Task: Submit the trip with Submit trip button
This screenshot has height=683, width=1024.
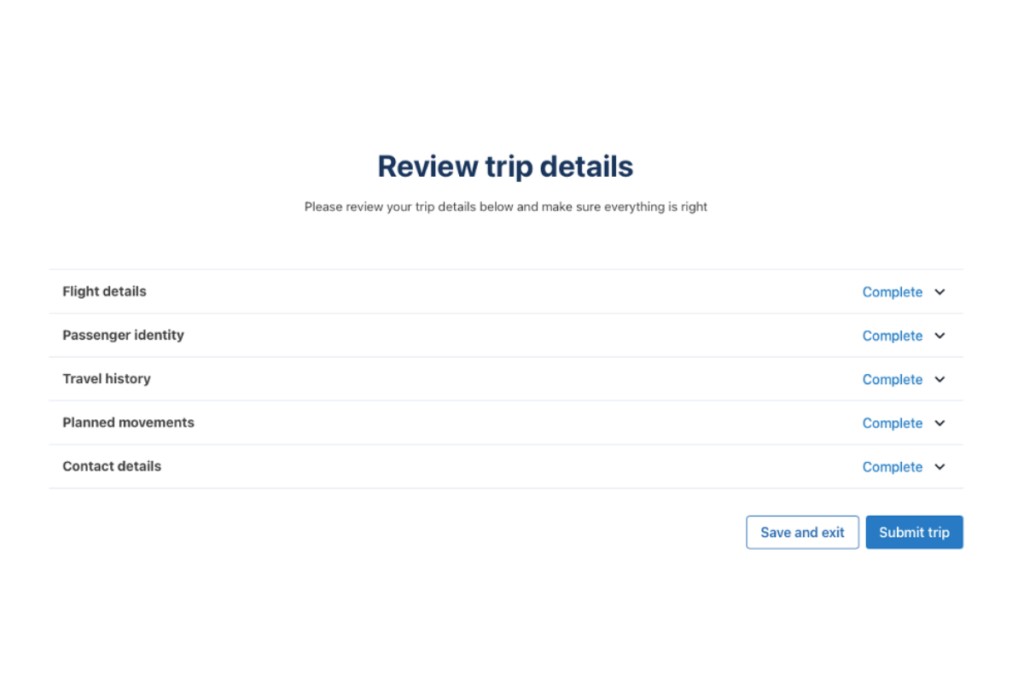Action: click(914, 532)
